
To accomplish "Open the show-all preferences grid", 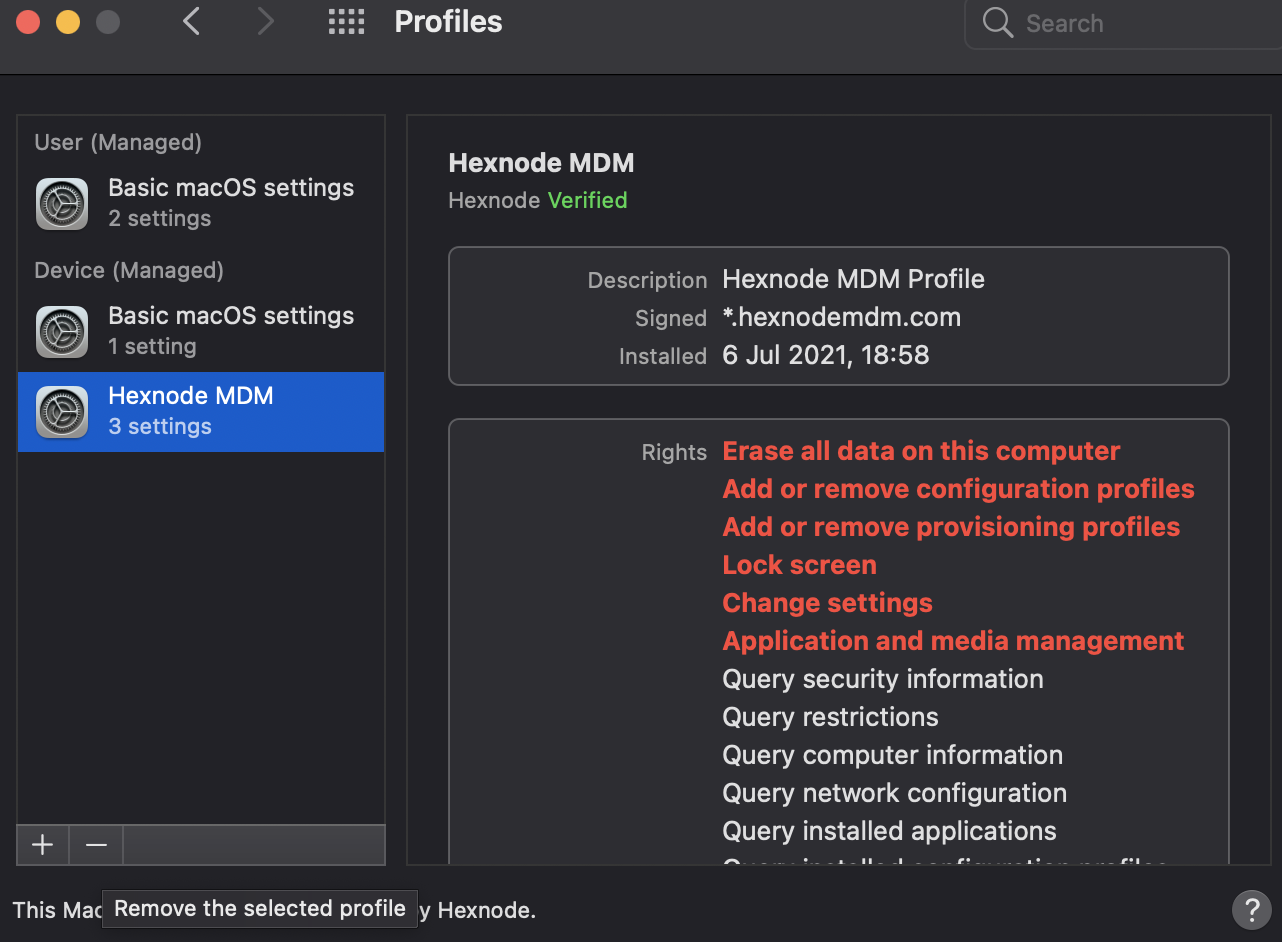I will coord(347,22).
